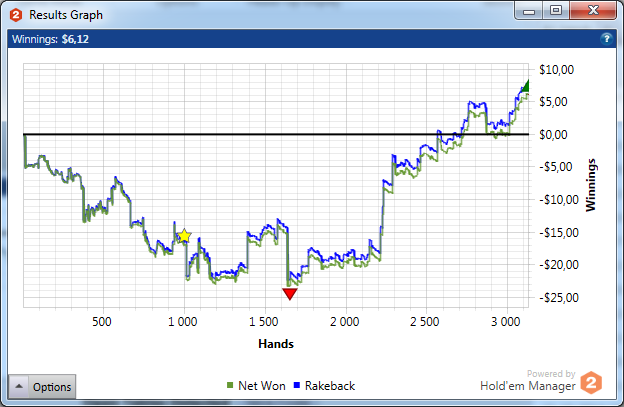Click the 1 500 hands axis label

click(263, 321)
